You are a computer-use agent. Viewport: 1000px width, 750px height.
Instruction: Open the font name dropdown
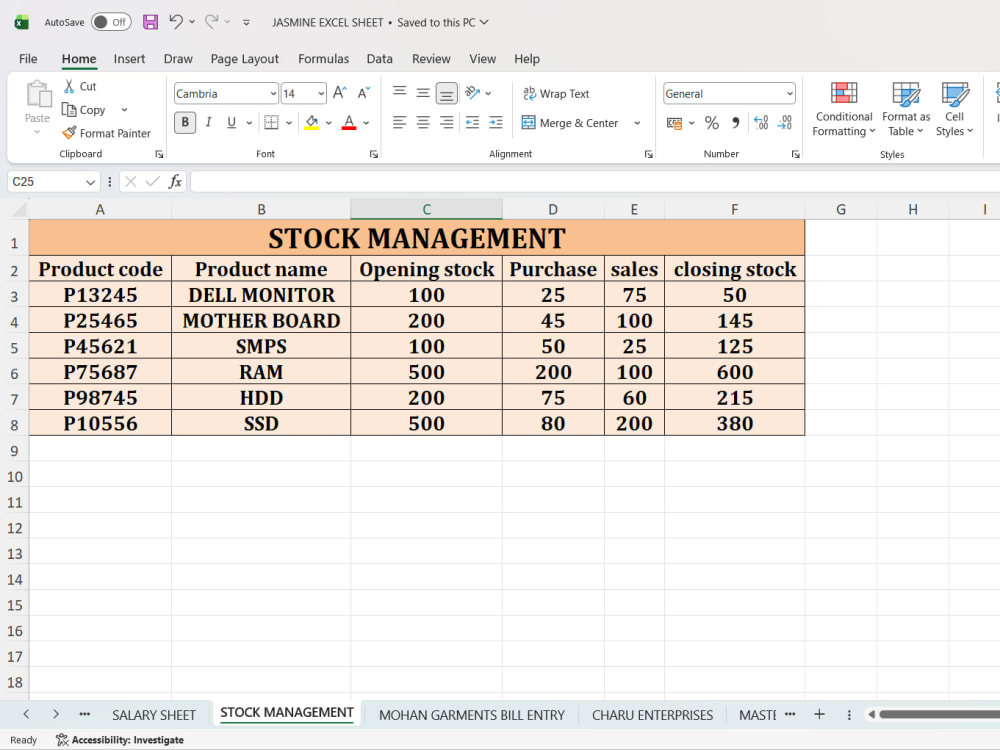pyautogui.click(x=273, y=94)
